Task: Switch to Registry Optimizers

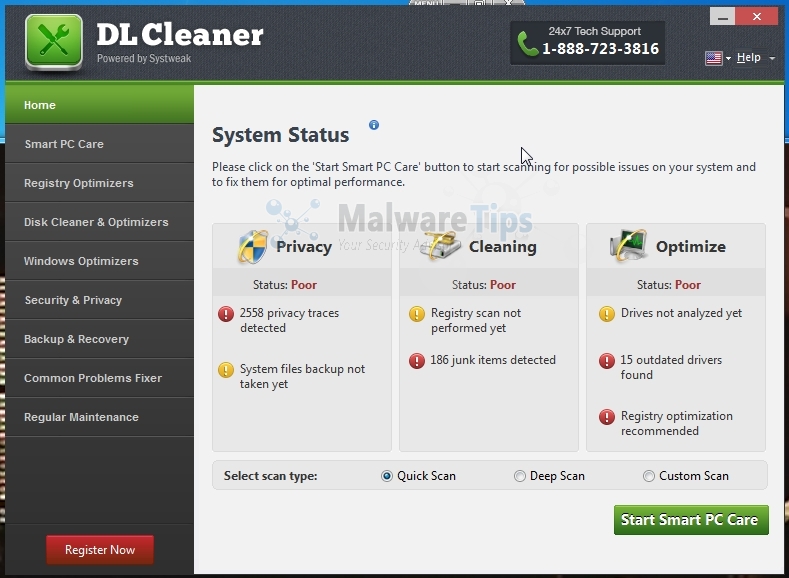Action: (100, 183)
